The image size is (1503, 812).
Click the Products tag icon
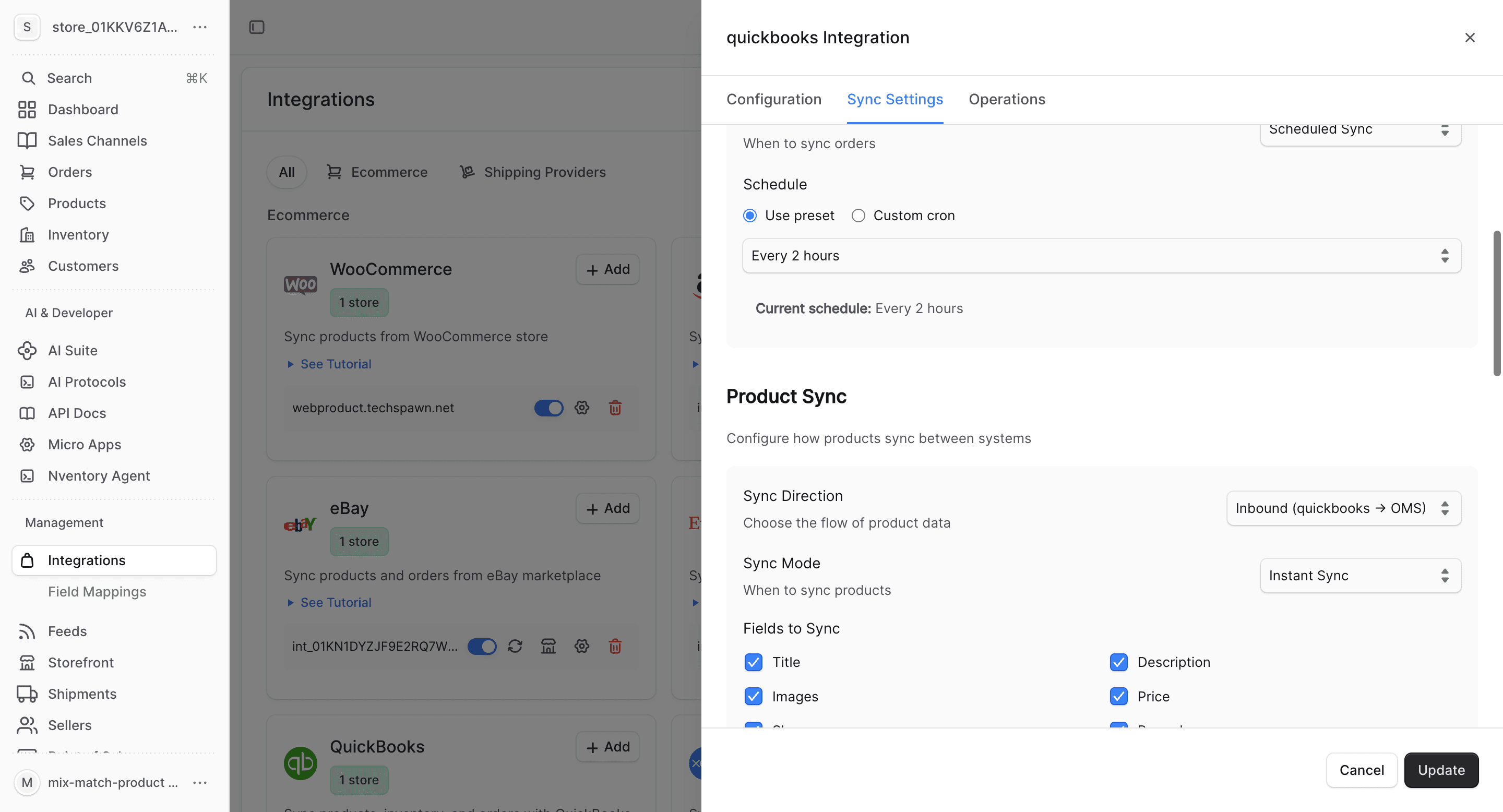pyautogui.click(x=27, y=203)
